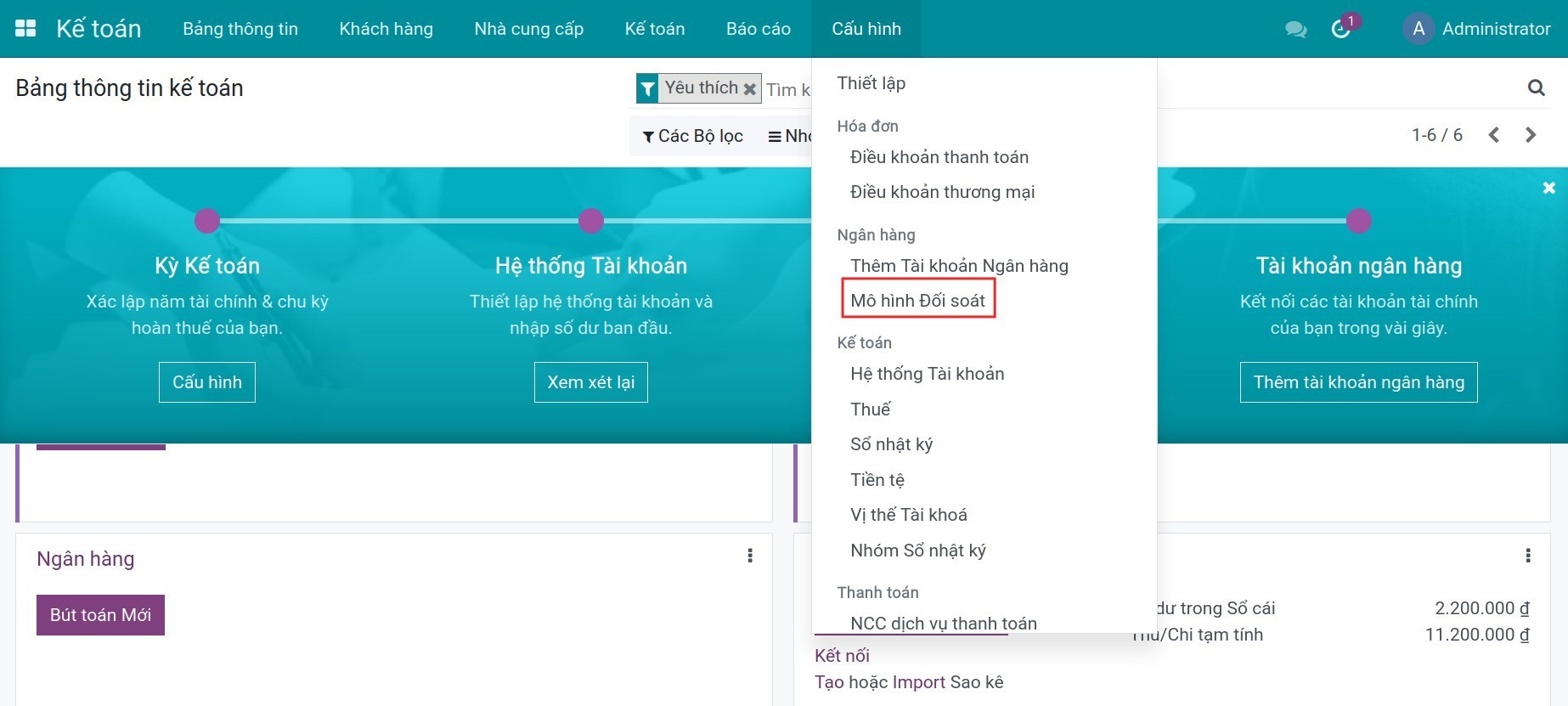Click the 1-6 / 6 pager counter
The height and width of the screenshot is (706, 1568).
click(1437, 135)
